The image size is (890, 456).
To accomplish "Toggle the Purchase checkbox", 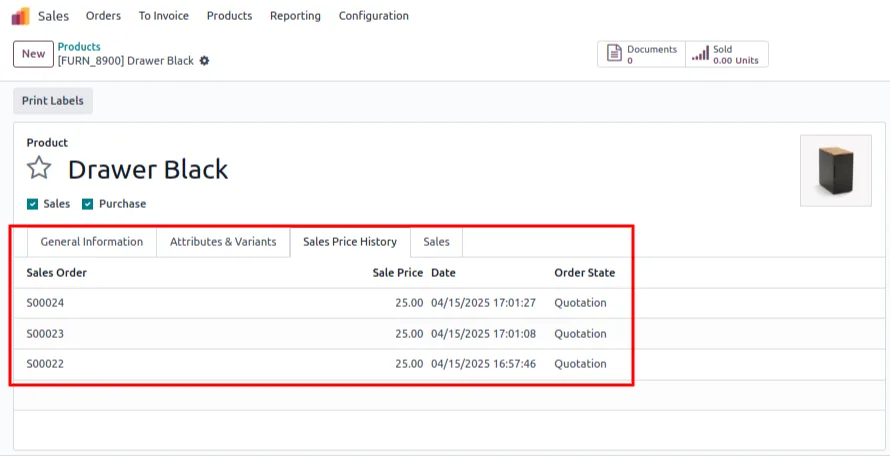I will click(87, 204).
